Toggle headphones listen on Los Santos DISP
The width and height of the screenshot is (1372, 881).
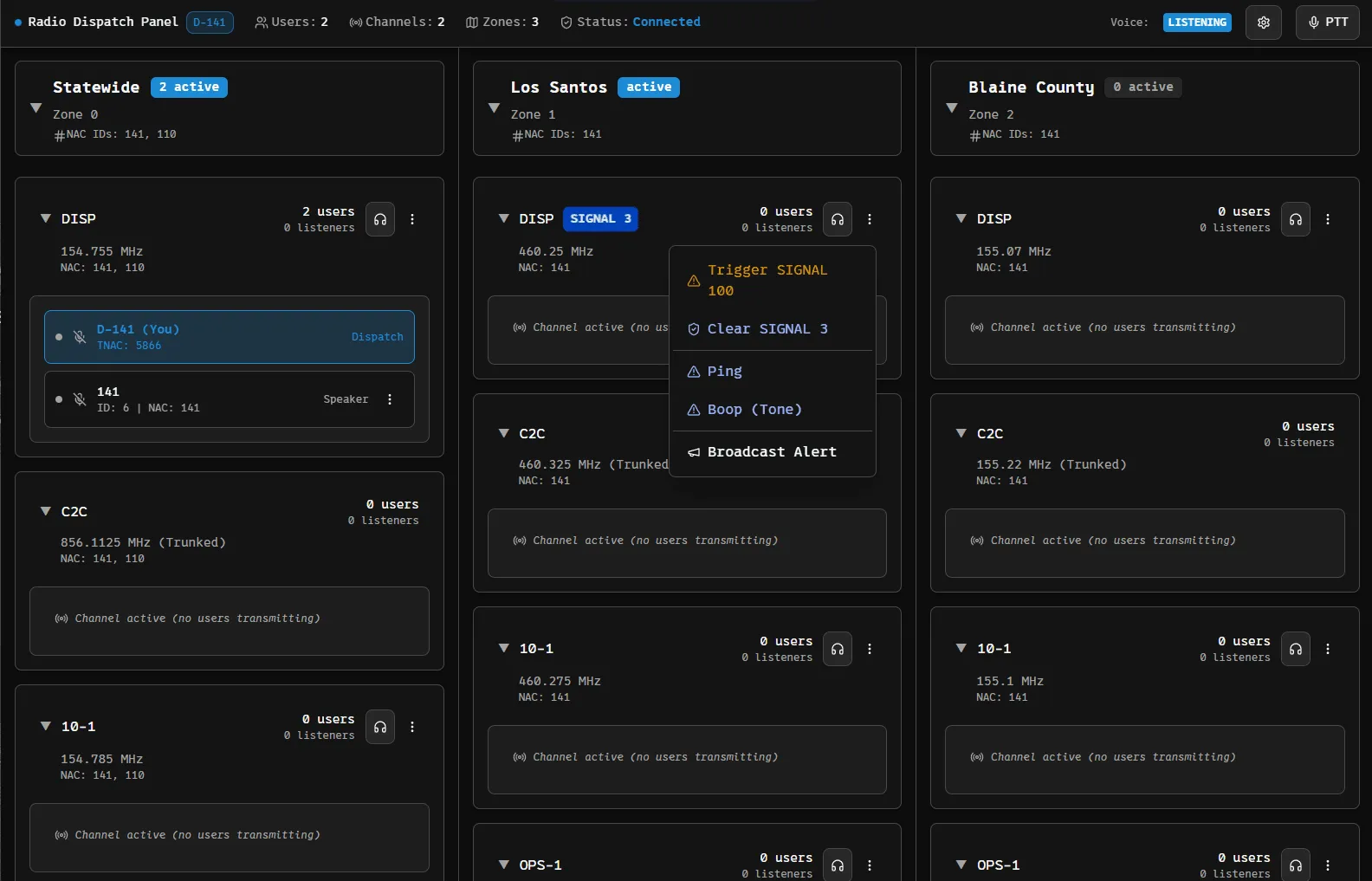point(838,219)
